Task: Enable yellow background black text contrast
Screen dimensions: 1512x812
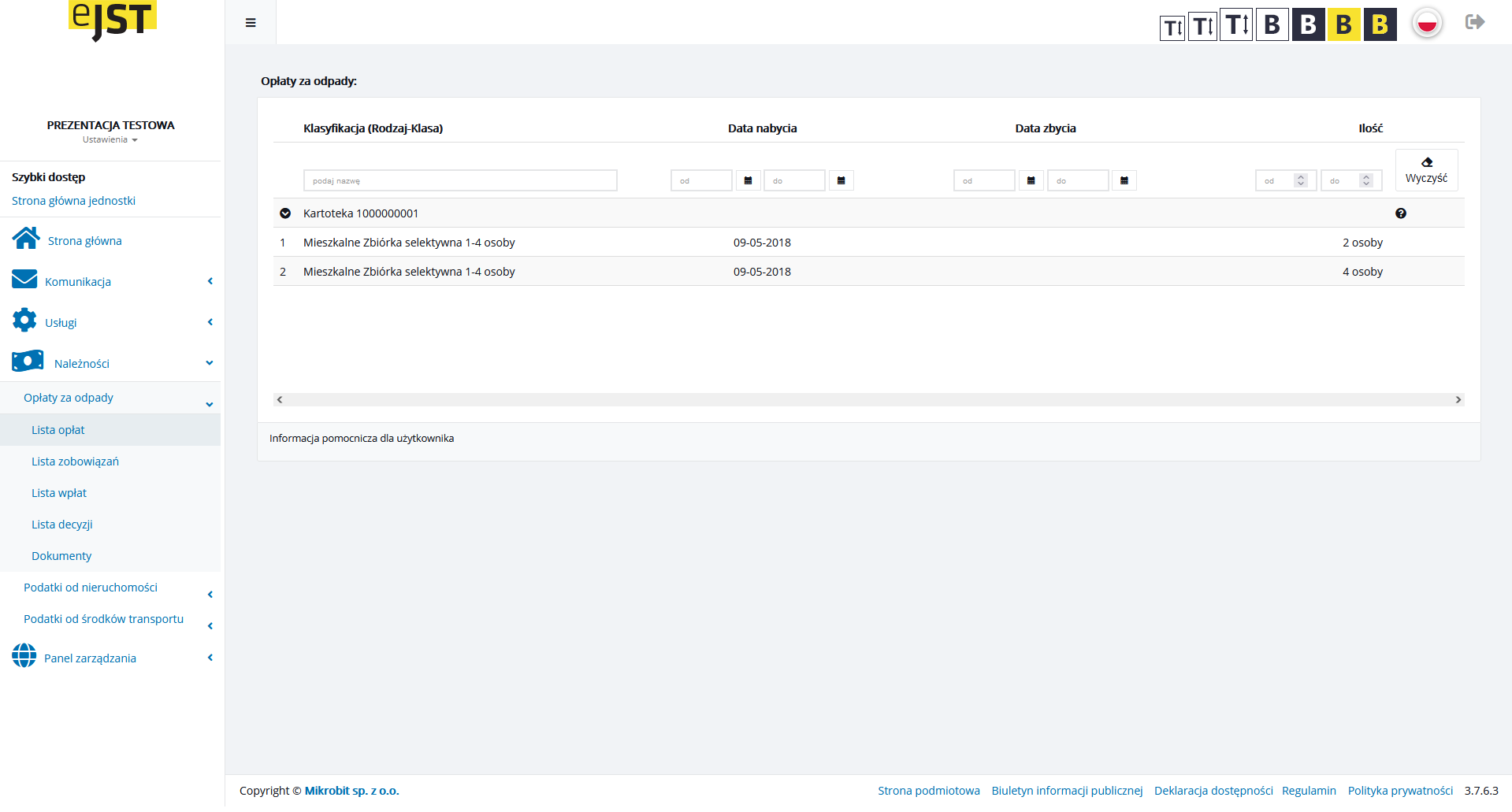Action: pyautogui.click(x=1343, y=24)
